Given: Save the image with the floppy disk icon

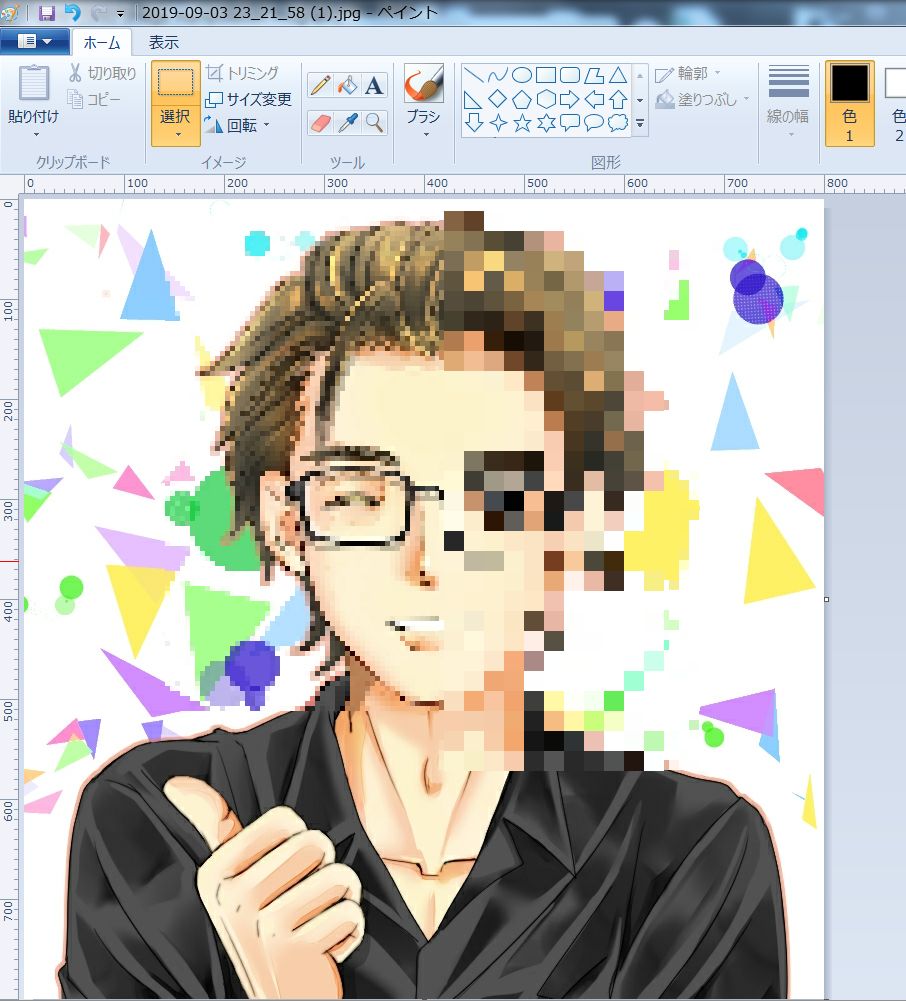Looking at the screenshot, I should tap(47, 13).
